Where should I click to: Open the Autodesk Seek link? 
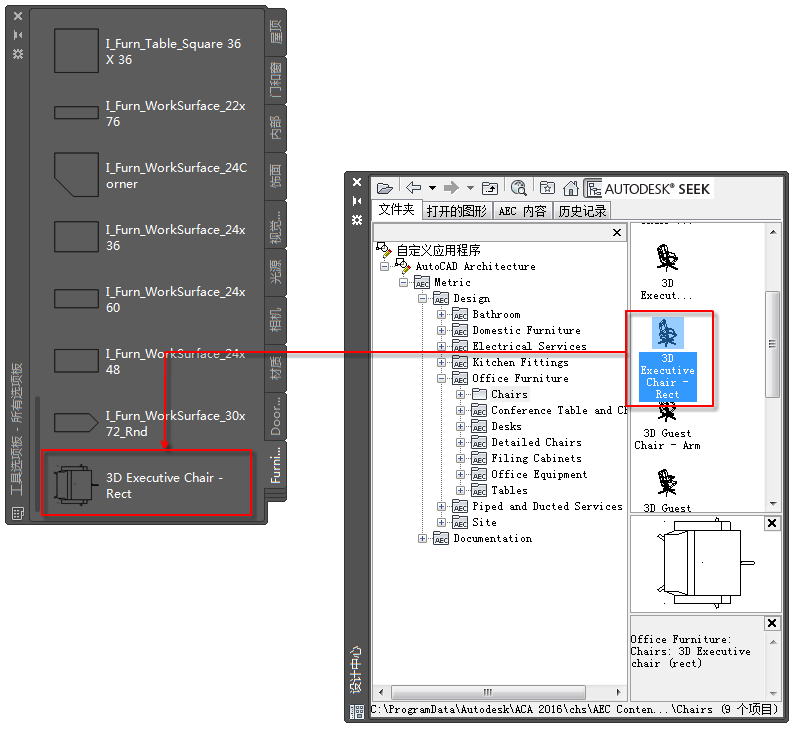[657, 189]
